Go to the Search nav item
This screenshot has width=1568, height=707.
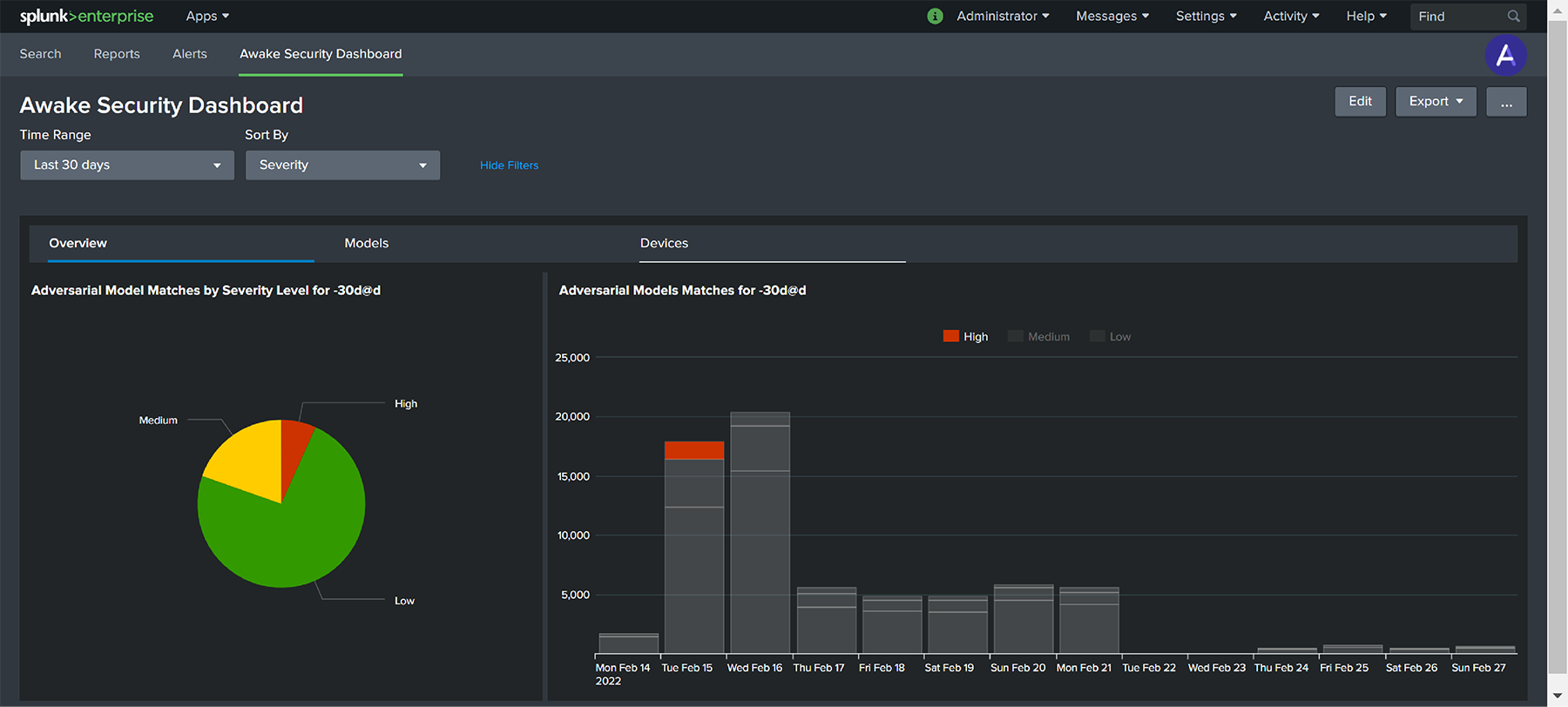point(41,54)
